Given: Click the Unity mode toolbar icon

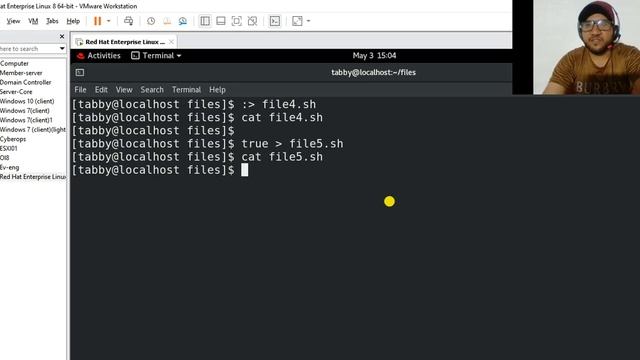Looking at the screenshot, I should click(x=252, y=21).
